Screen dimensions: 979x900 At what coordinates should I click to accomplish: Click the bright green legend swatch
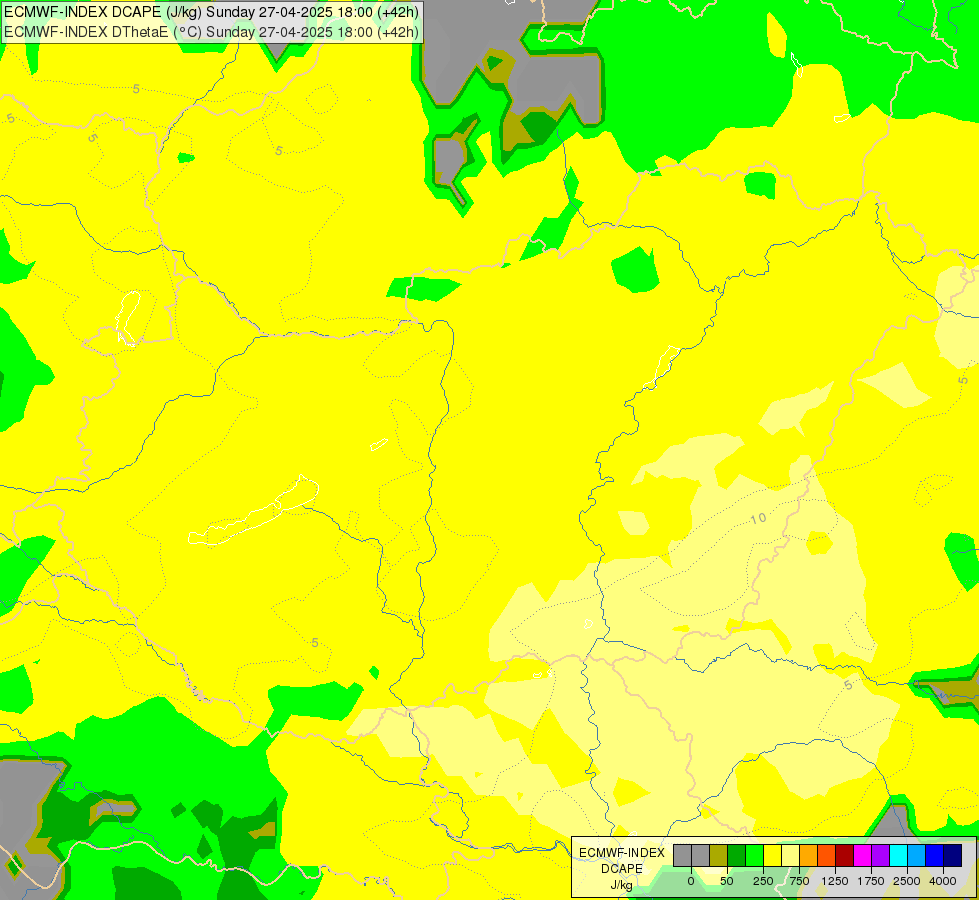click(x=755, y=856)
